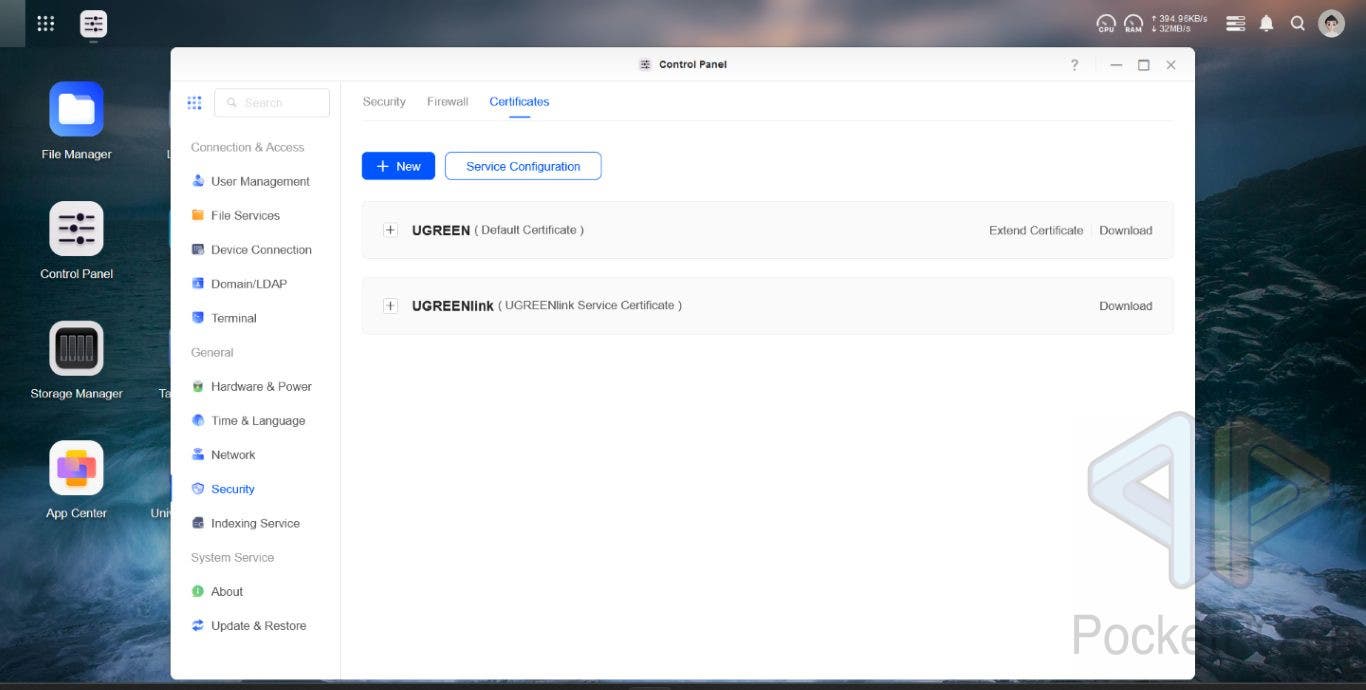Click the search magnifier in top bar
This screenshot has width=1366, height=690.
[1298, 23]
